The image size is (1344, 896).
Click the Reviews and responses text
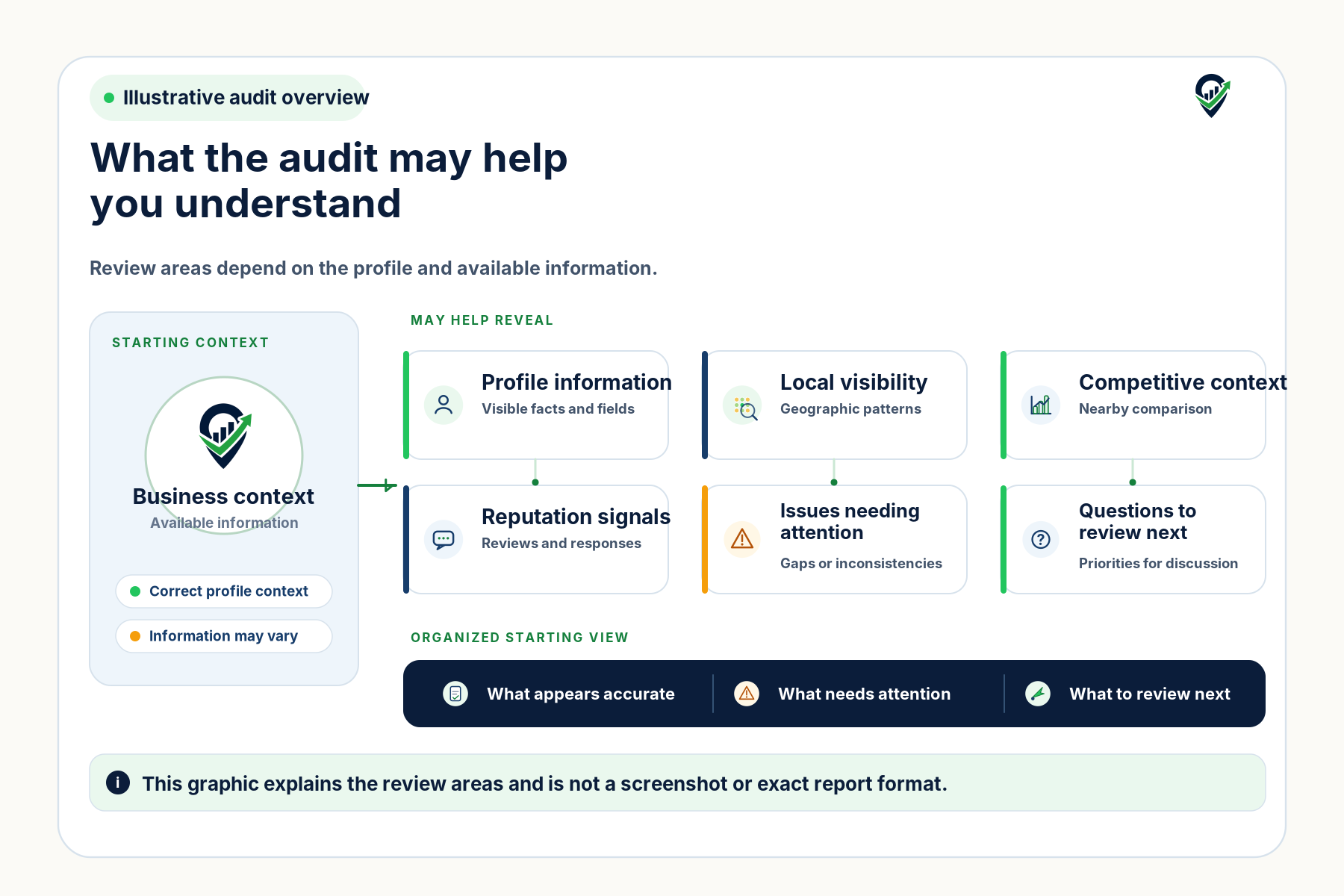pos(561,543)
